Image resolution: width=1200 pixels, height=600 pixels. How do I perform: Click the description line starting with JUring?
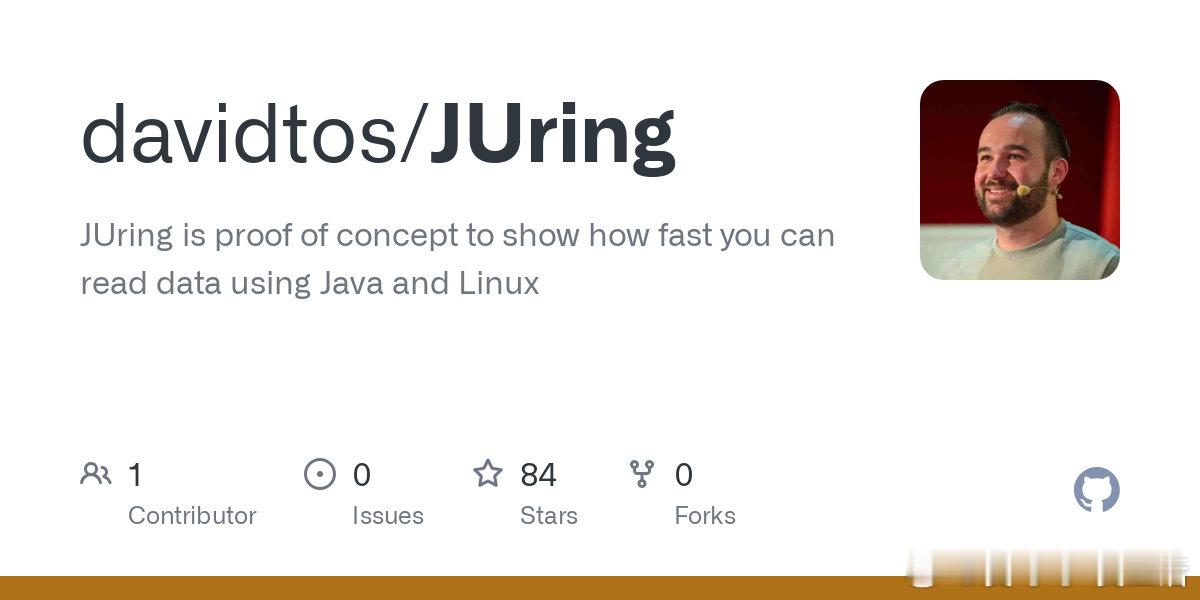click(457, 236)
